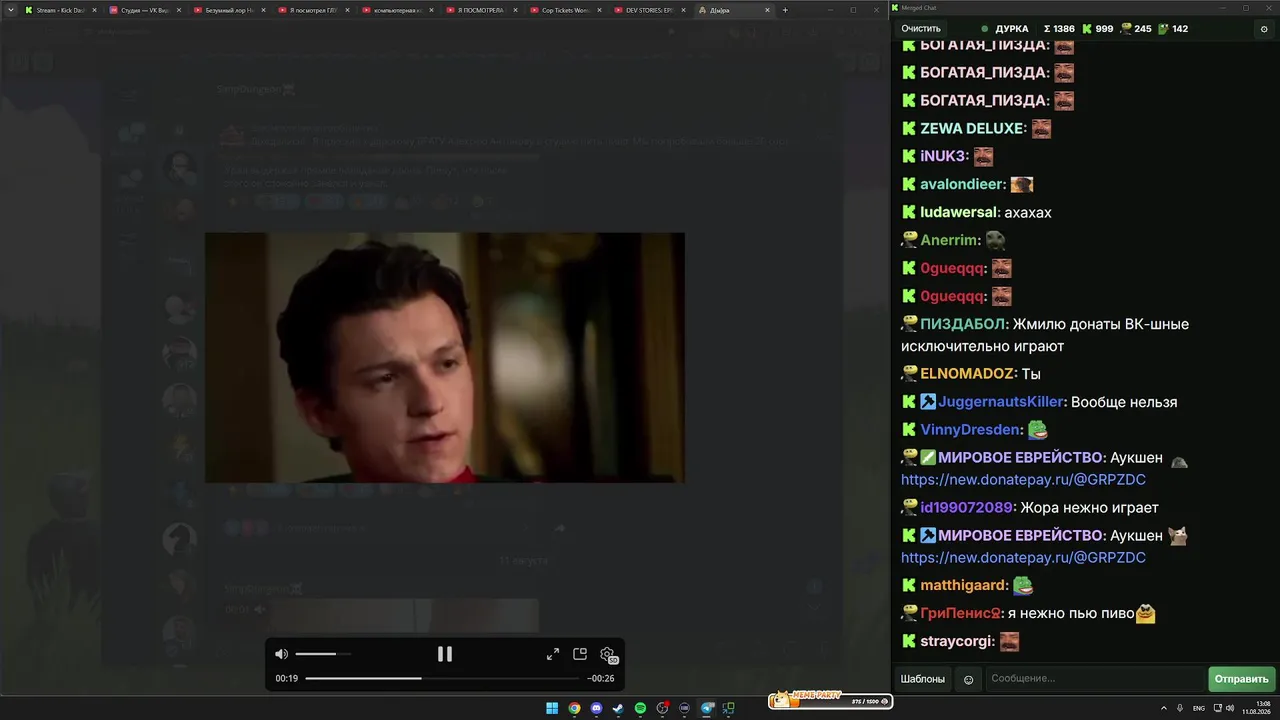Click username avalondieer in chat
The height and width of the screenshot is (720, 1280).
pos(962,185)
